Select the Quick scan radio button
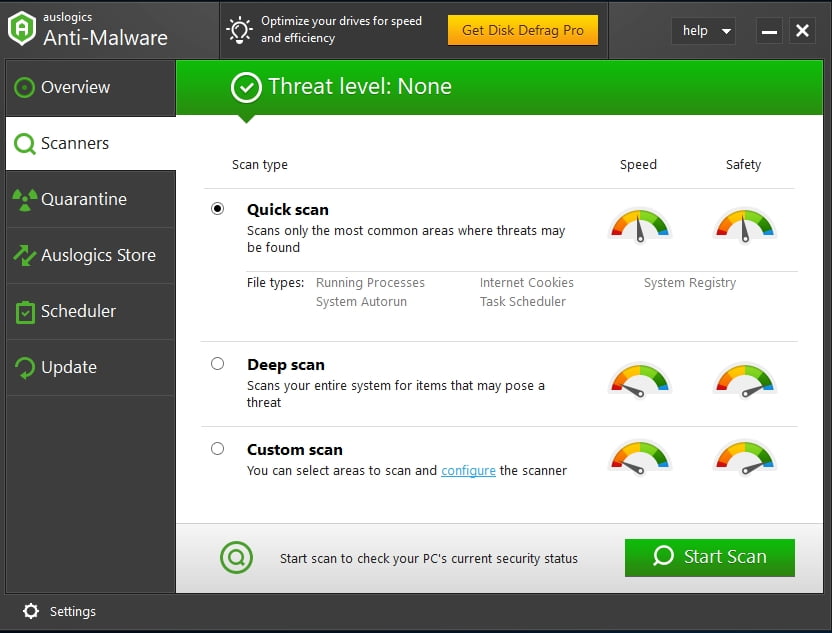832x633 pixels. click(217, 208)
